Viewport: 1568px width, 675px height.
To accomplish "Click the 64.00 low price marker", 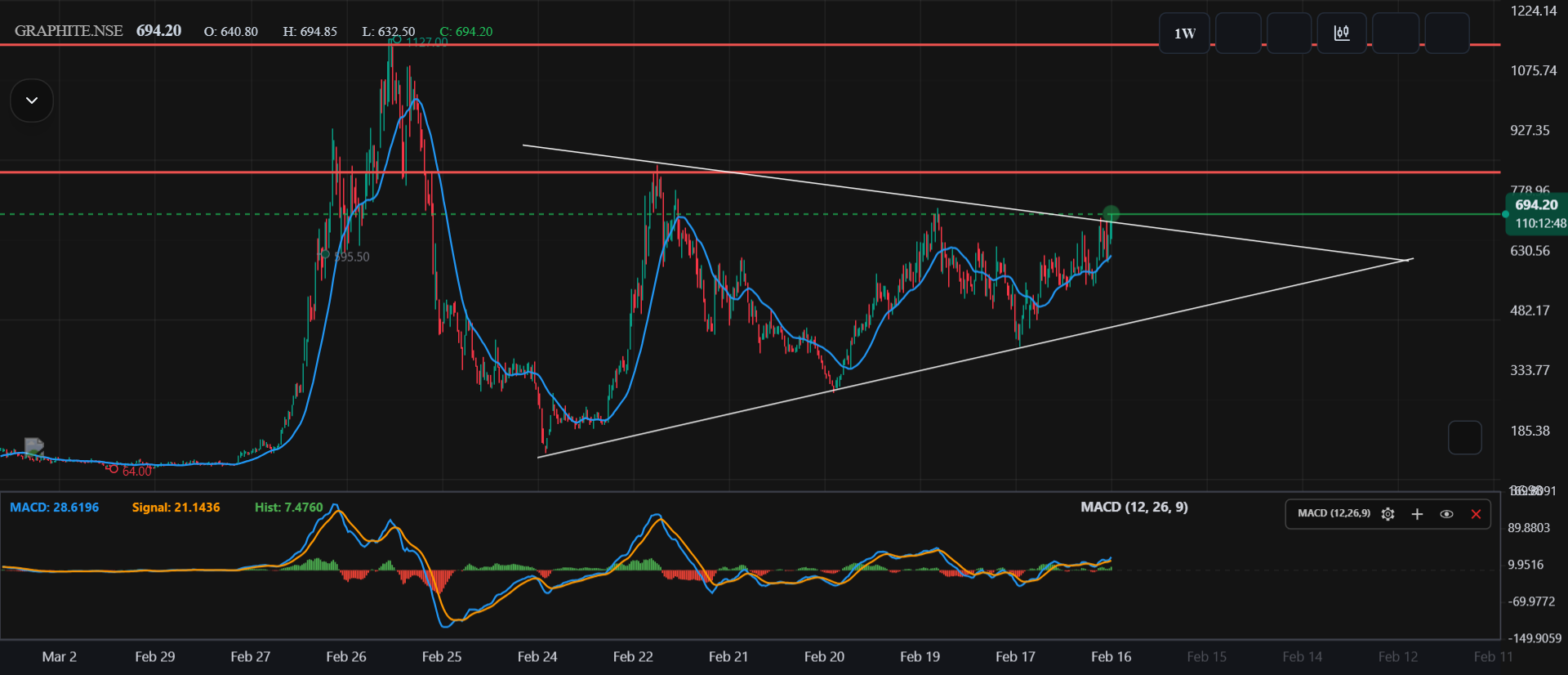I will 136,472.
